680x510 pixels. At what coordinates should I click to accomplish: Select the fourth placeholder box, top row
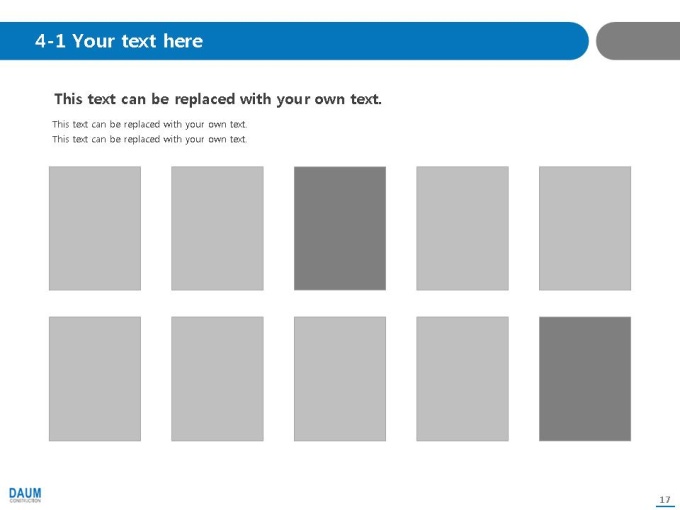pyautogui.click(x=462, y=228)
